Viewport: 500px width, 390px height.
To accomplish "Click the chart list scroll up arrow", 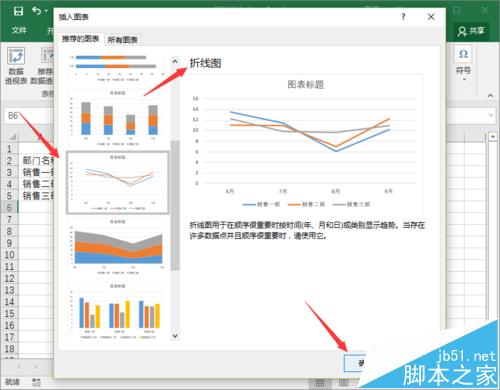I will (x=175, y=61).
